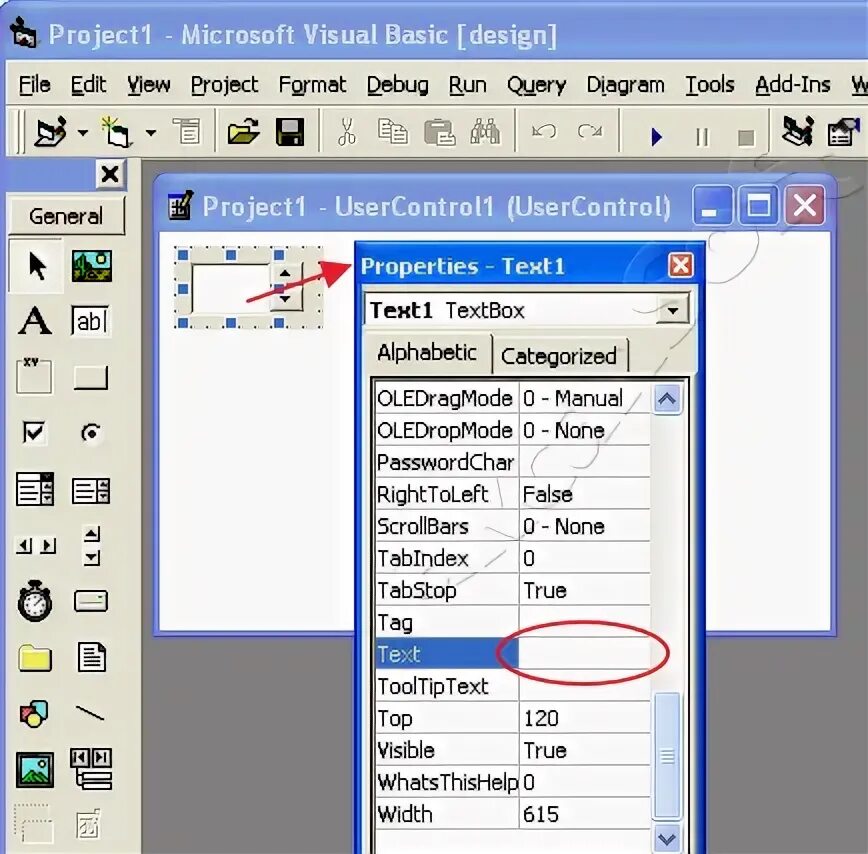The width and height of the screenshot is (868, 854).
Task: Open the Add Form dropdown arrow
Action: 151,133
